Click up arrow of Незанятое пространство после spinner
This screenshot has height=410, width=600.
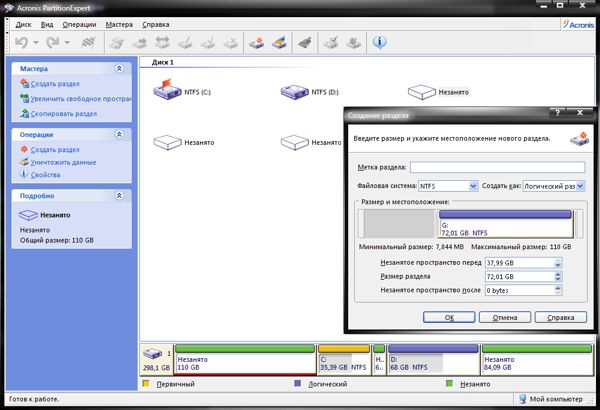(x=558, y=288)
